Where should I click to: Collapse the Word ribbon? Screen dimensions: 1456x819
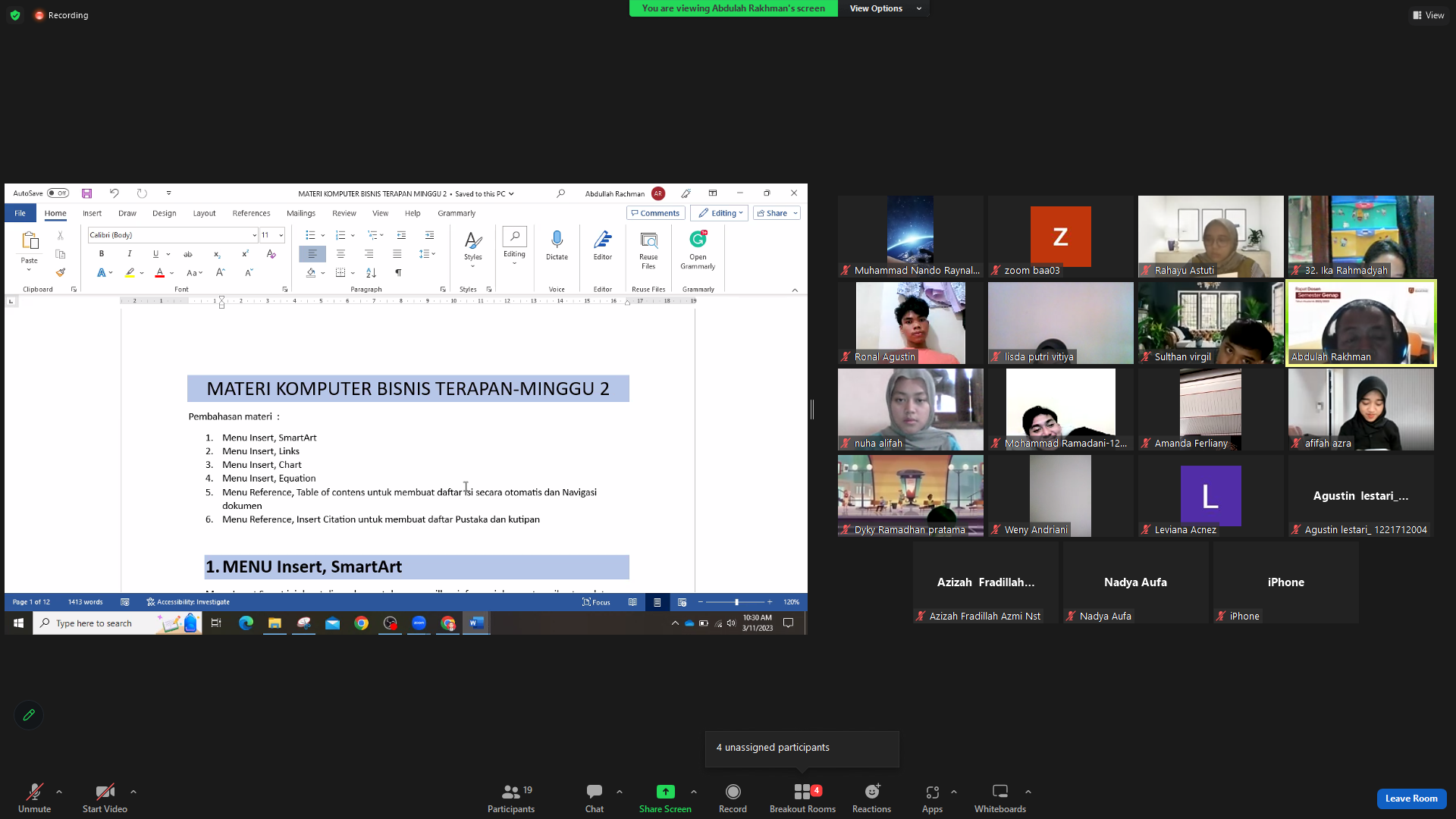pyautogui.click(x=795, y=290)
